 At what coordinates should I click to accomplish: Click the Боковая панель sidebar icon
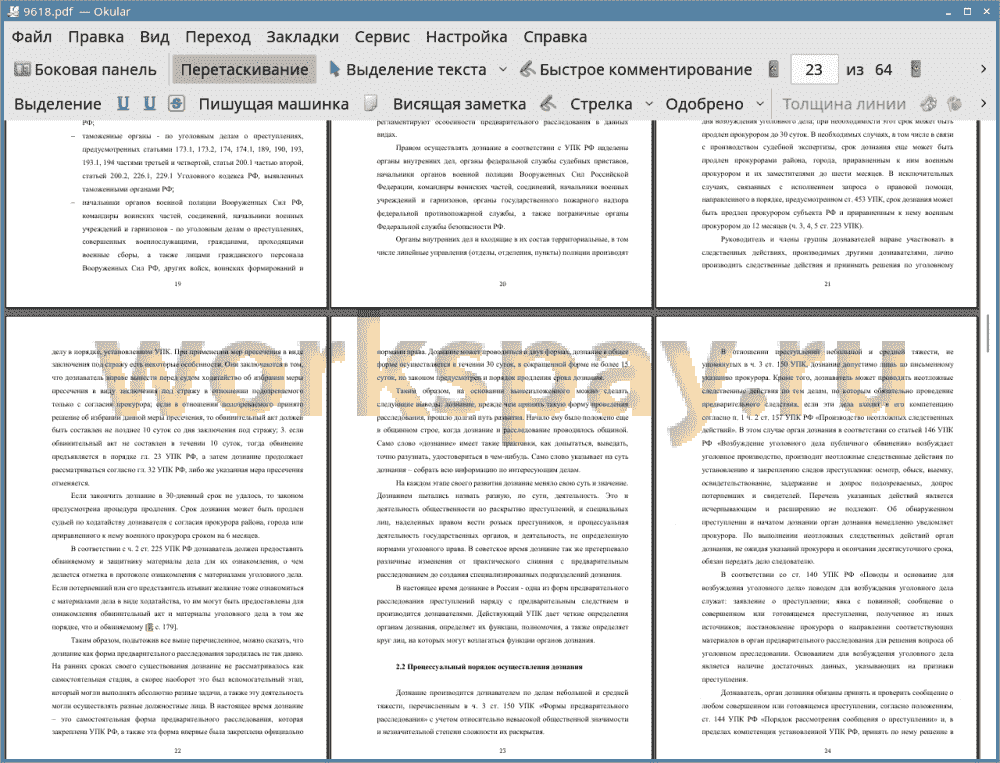tap(22, 69)
